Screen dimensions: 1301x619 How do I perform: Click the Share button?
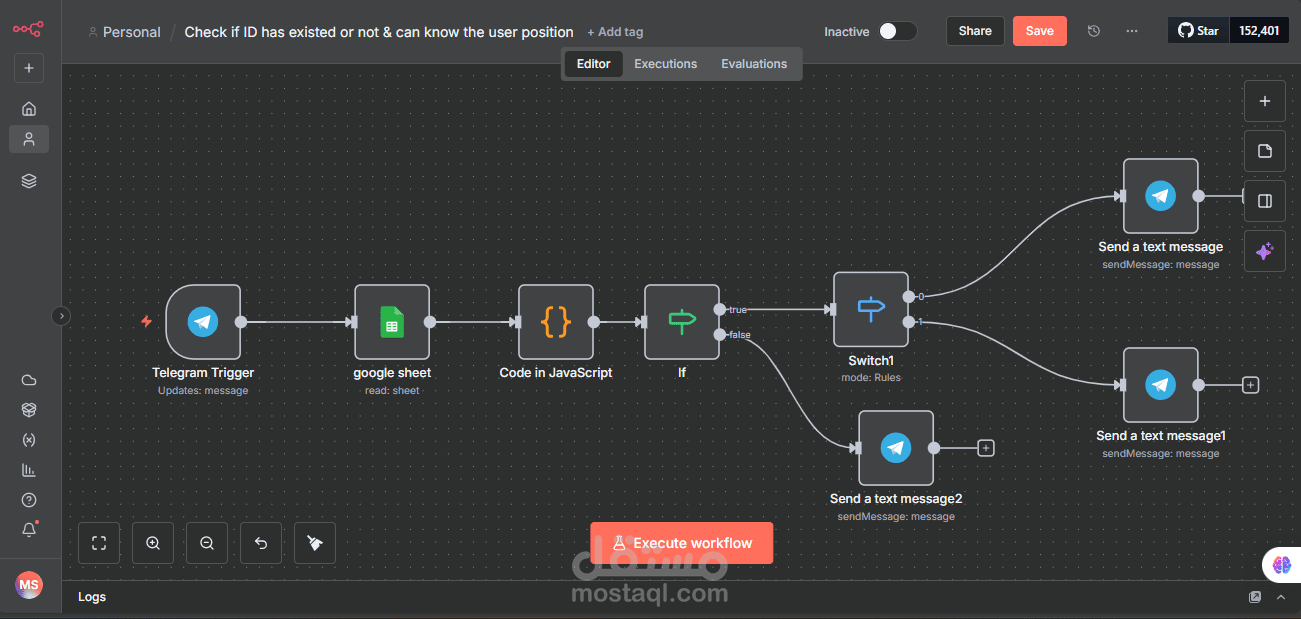tap(975, 31)
